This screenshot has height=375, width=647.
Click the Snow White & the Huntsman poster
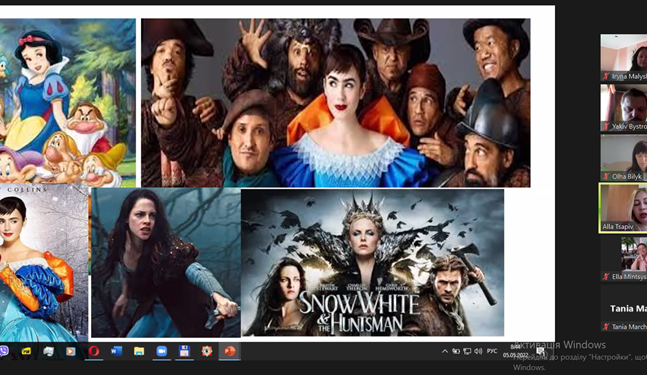click(x=373, y=262)
